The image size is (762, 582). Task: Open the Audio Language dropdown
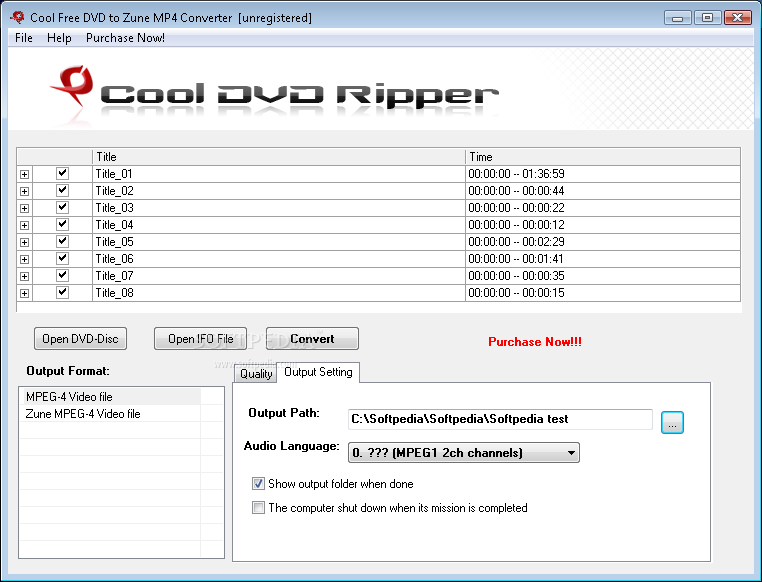tap(464, 453)
